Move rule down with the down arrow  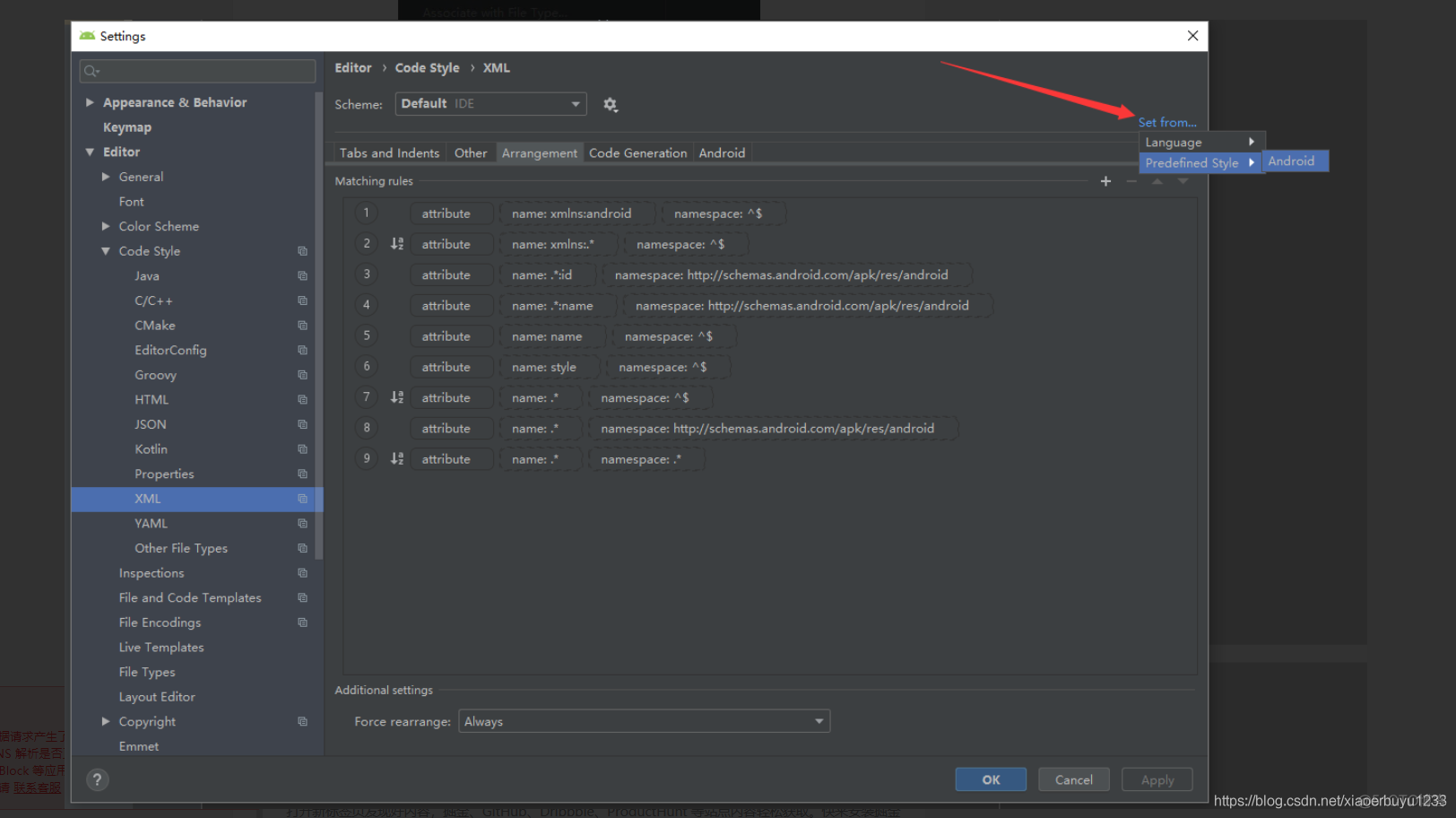pos(1183,181)
